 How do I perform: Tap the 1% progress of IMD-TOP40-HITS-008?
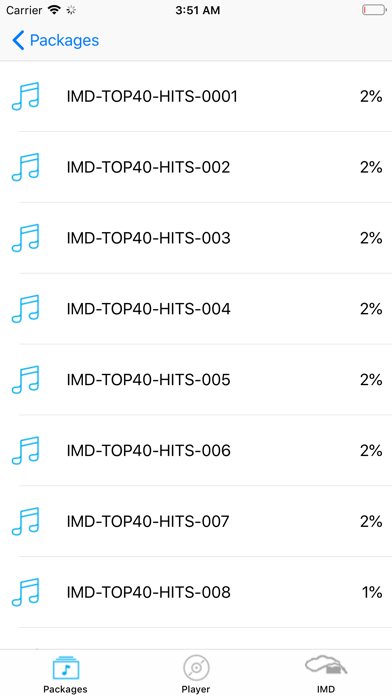click(x=372, y=593)
